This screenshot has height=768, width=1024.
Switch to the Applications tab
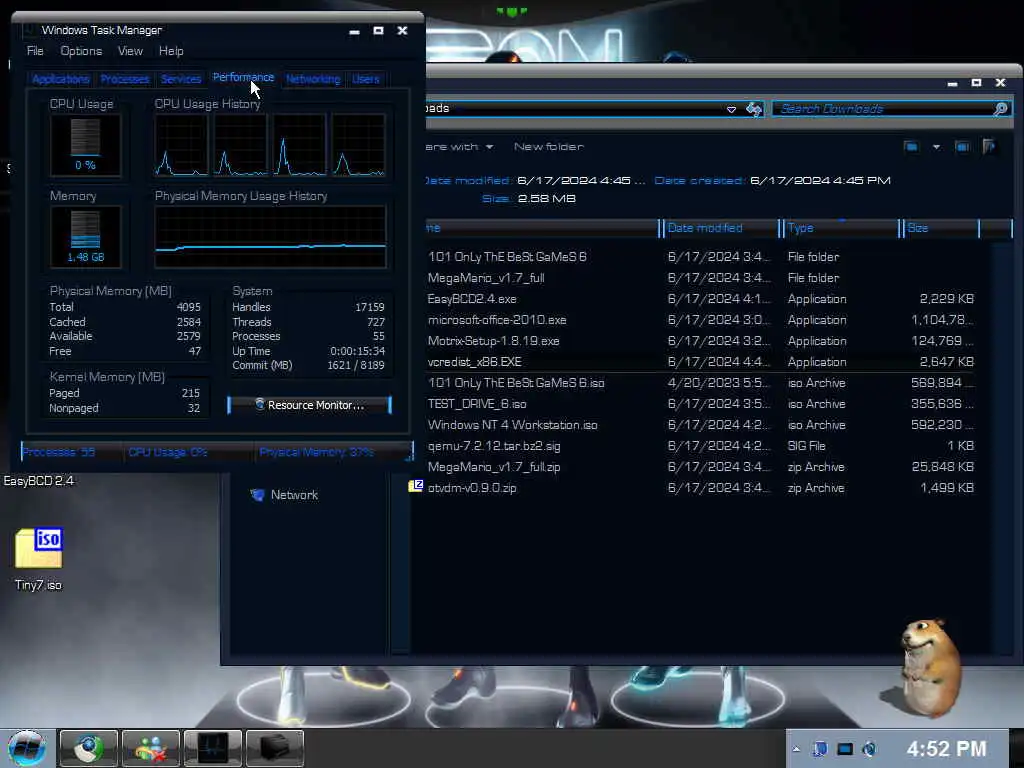60,79
